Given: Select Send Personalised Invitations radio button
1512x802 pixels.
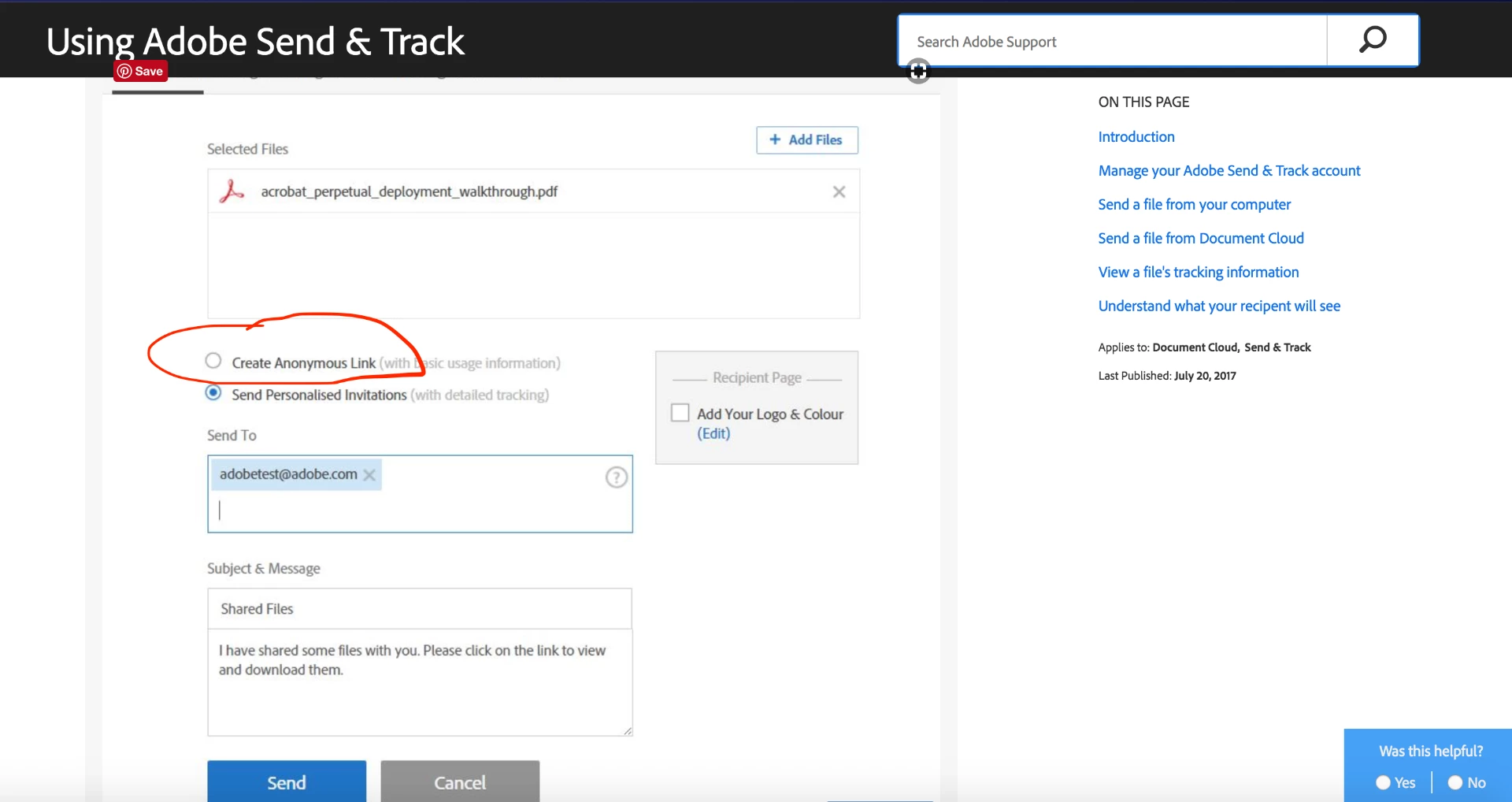Looking at the screenshot, I should [213, 392].
